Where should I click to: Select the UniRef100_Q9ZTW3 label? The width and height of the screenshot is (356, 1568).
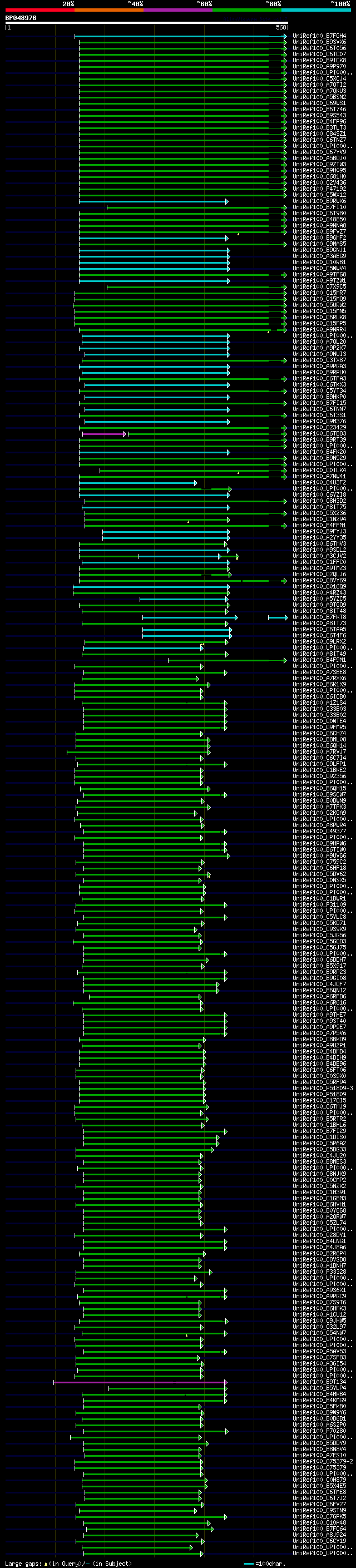tap(319, 164)
